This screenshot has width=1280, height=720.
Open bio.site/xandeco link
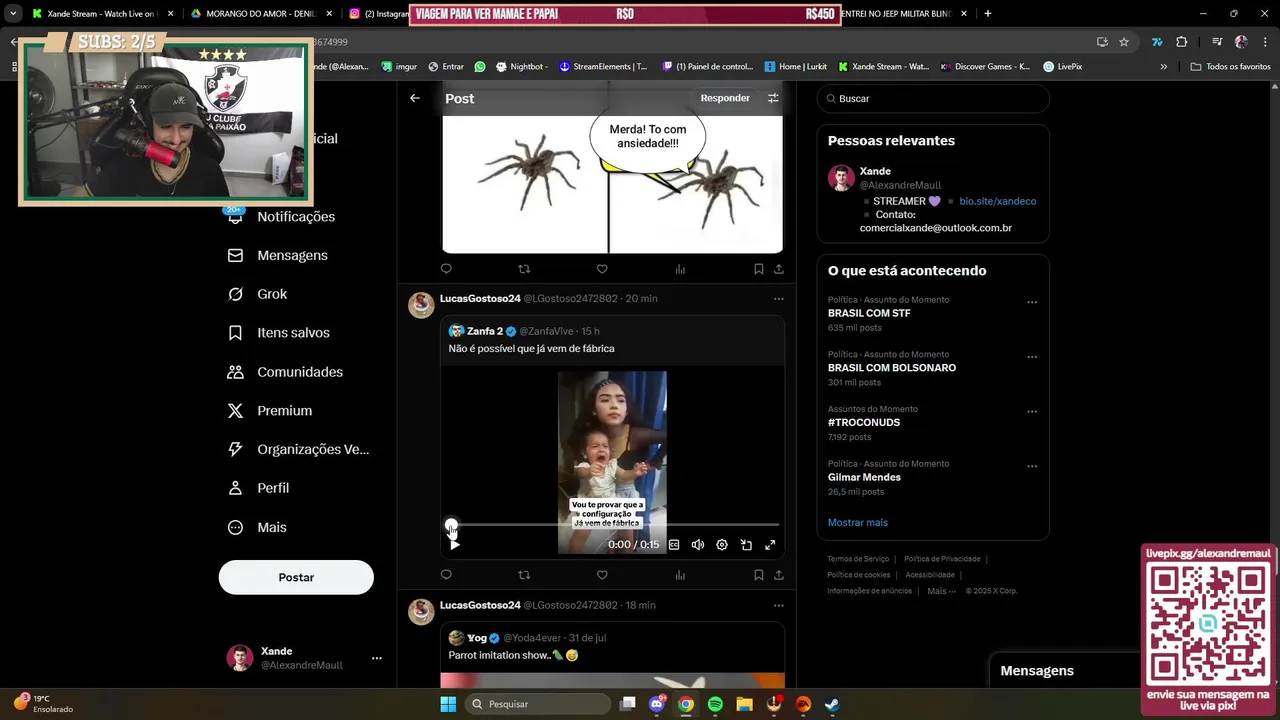click(997, 201)
